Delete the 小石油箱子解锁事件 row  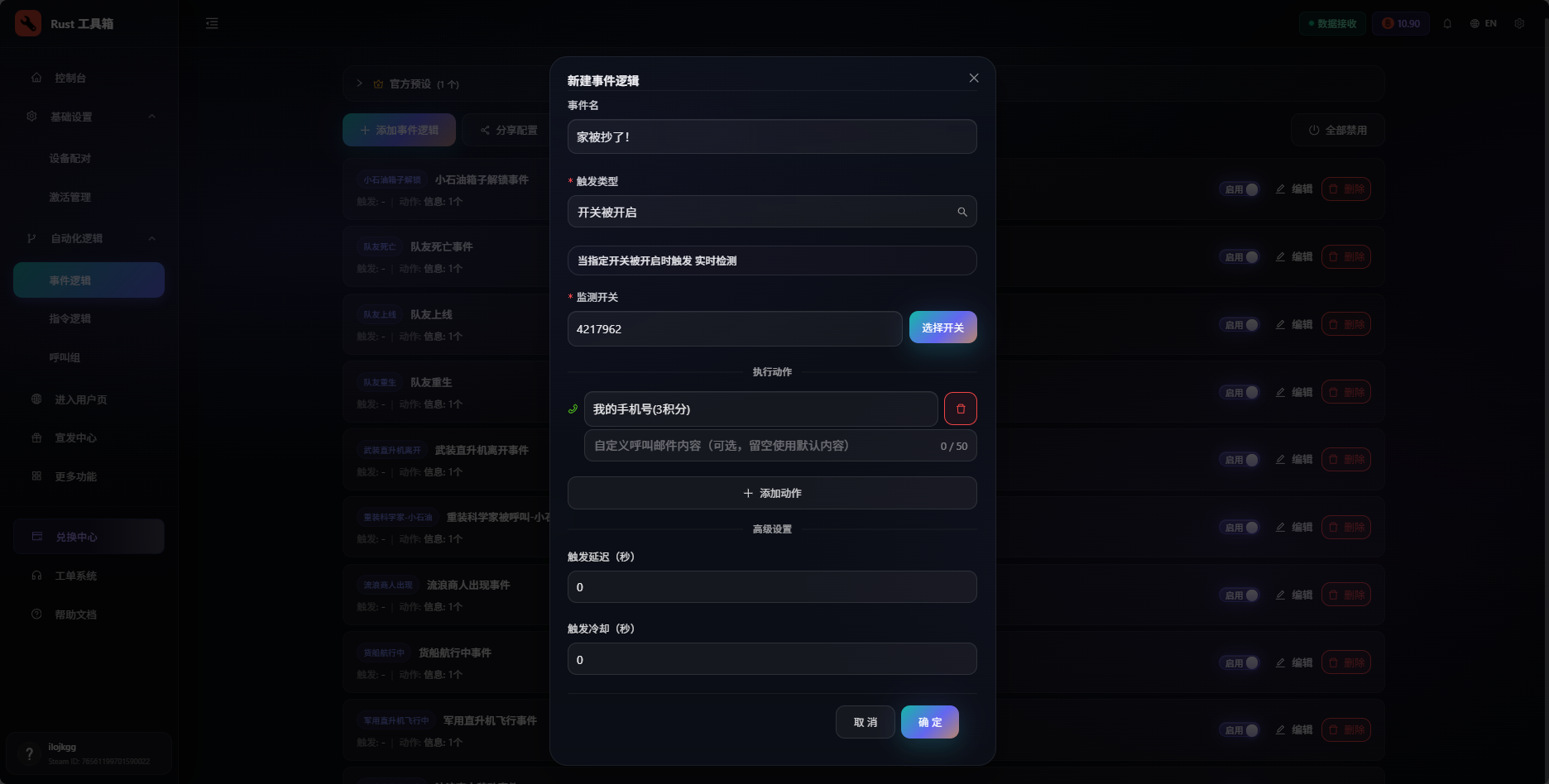point(1346,189)
